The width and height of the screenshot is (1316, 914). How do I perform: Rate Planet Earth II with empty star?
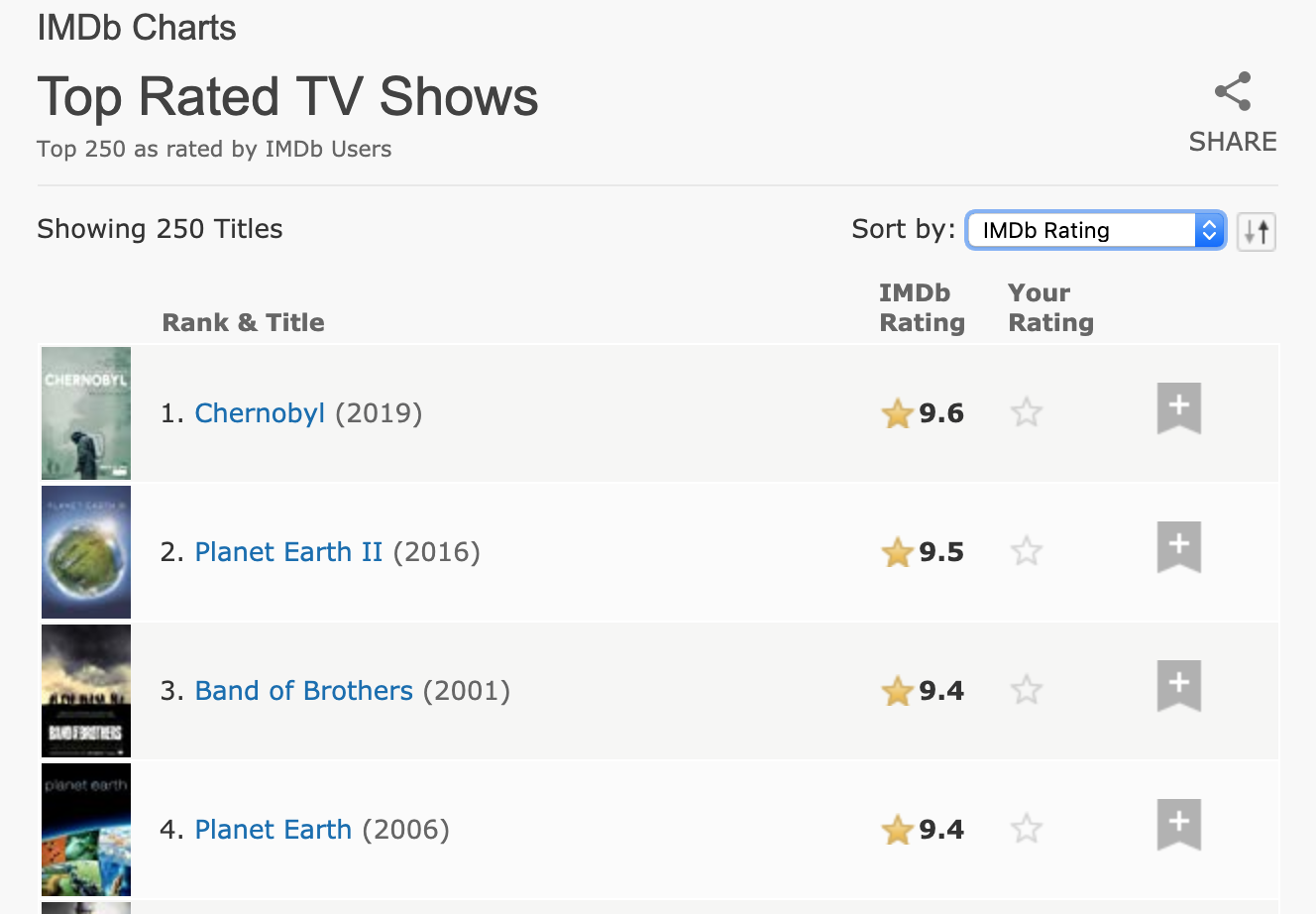click(x=1027, y=551)
